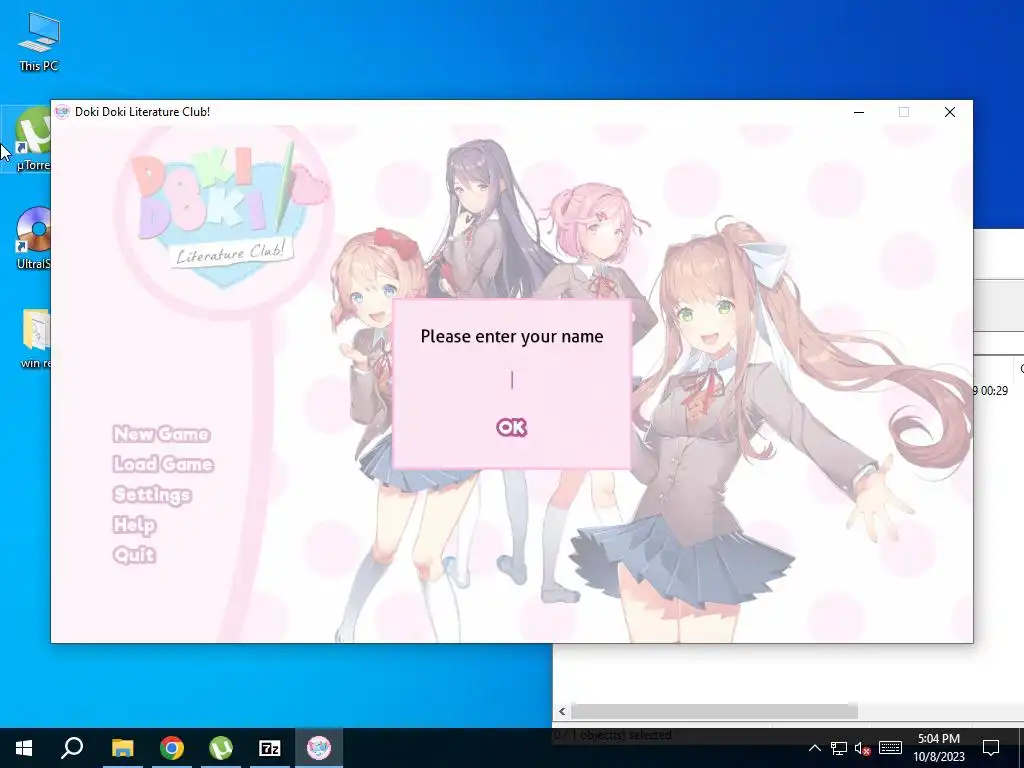The width and height of the screenshot is (1024, 768).
Task: Focus the name entry text field
Action: 512,380
